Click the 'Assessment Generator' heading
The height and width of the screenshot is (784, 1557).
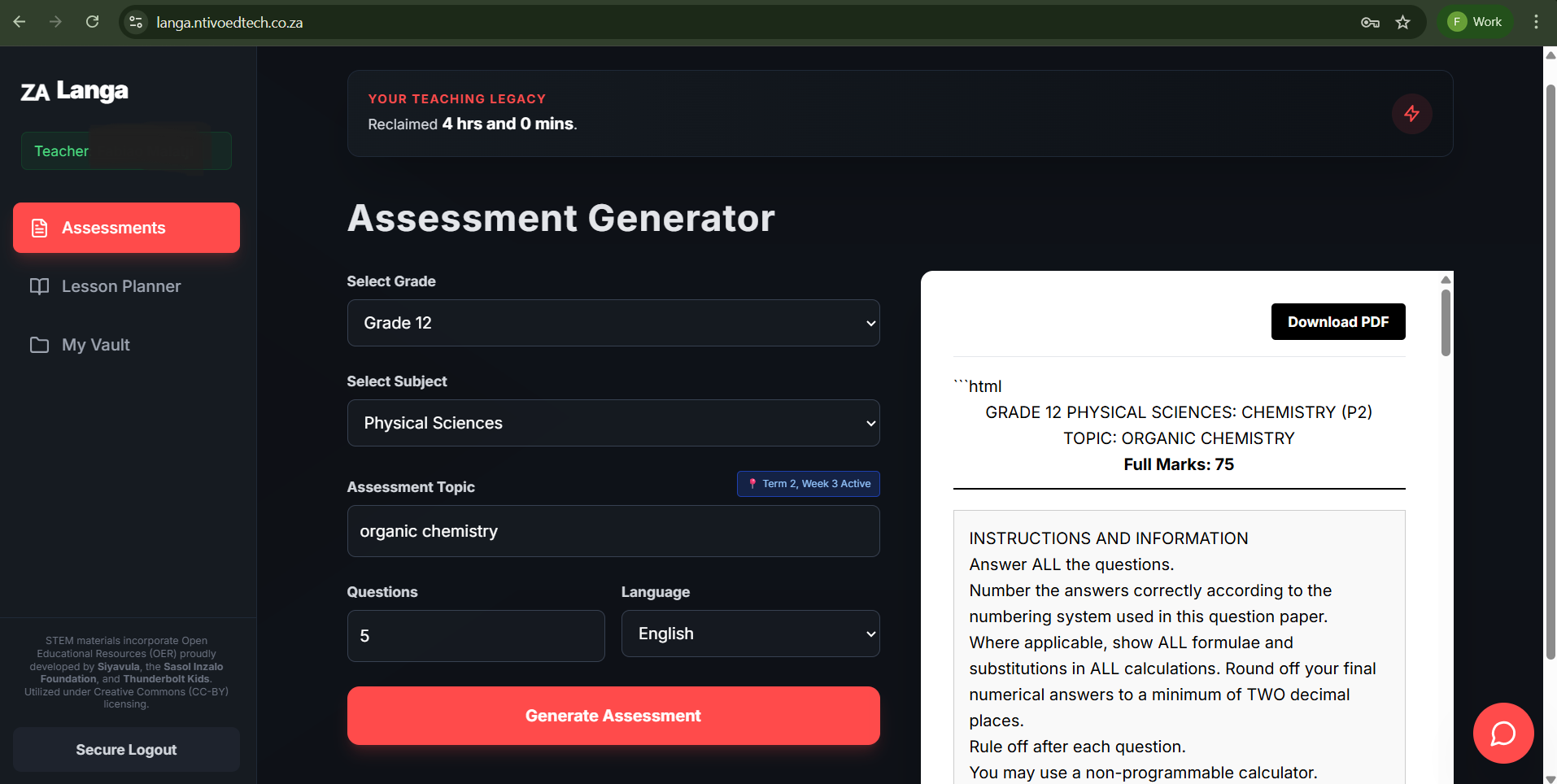(x=561, y=218)
